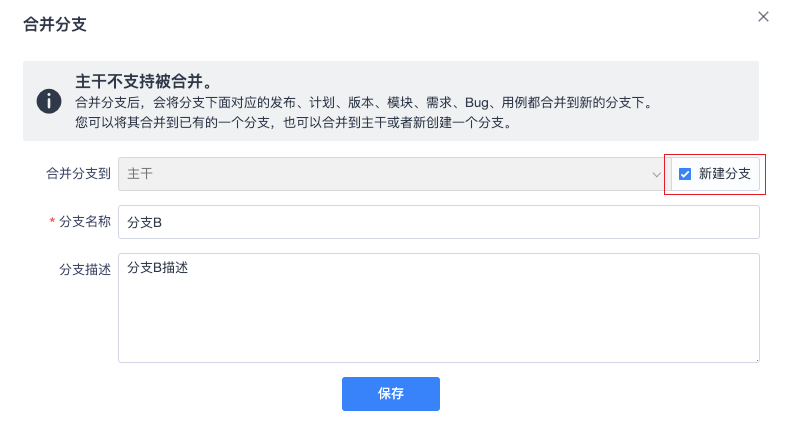Uncheck the 新建分支 checkbox box
The height and width of the screenshot is (435, 787).
[685, 174]
